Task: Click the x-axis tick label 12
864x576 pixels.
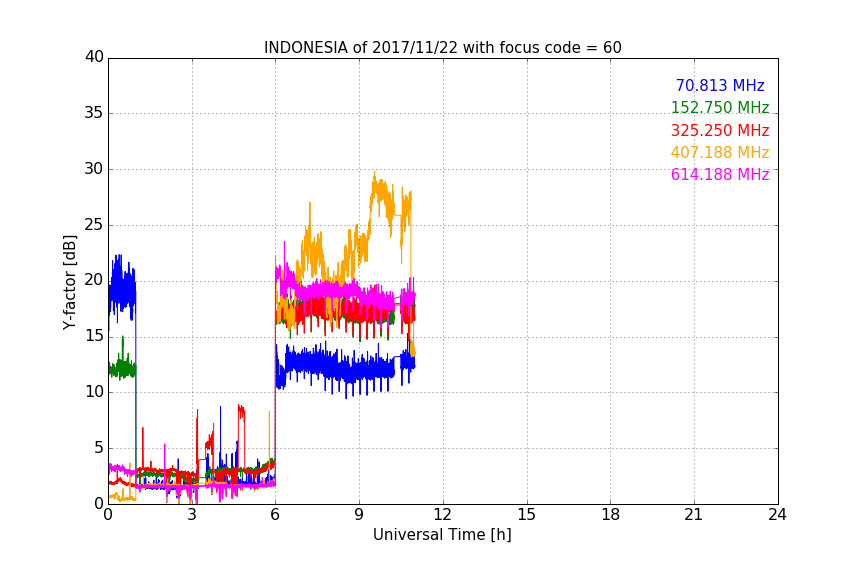Action: [443, 515]
